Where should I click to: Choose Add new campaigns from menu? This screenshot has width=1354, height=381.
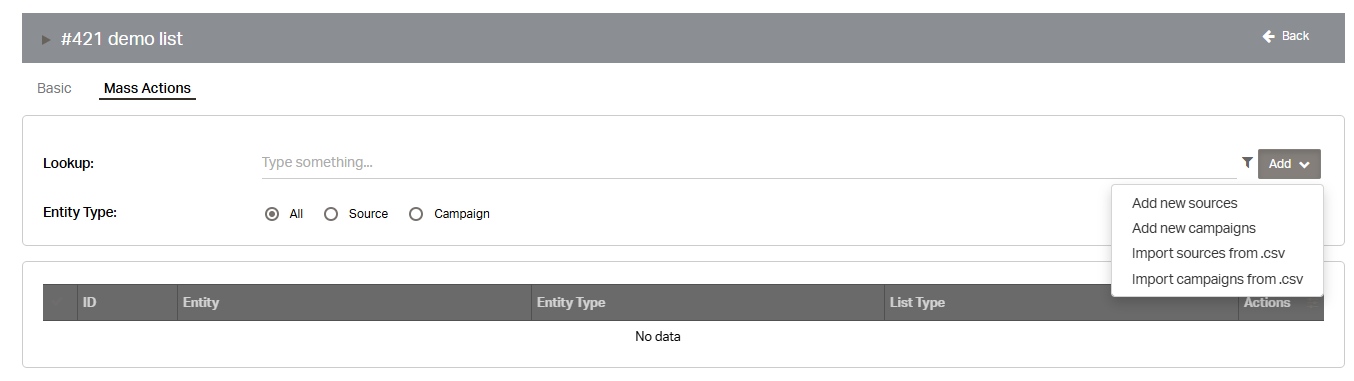1193,228
